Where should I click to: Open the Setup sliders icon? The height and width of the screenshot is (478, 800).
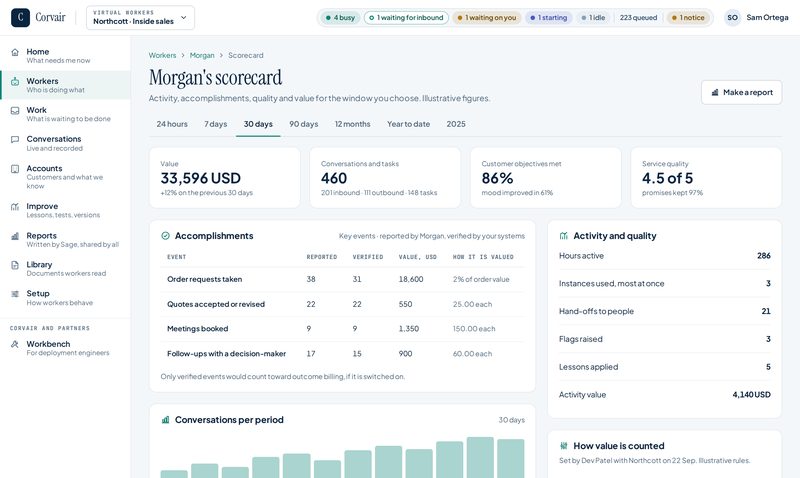(15, 294)
